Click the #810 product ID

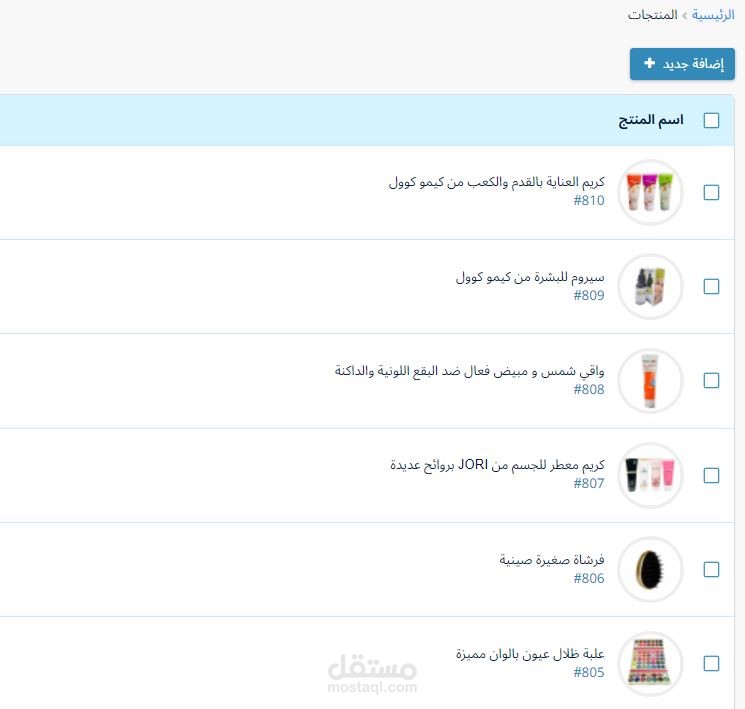pyautogui.click(x=589, y=201)
